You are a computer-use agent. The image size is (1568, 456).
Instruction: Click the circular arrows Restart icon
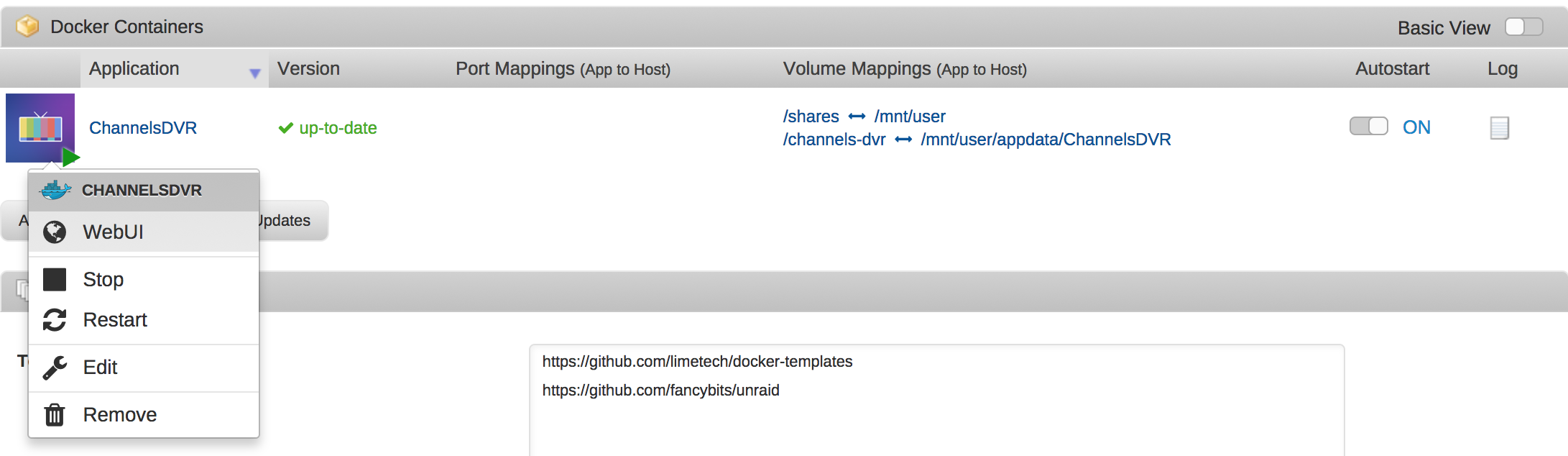pyautogui.click(x=55, y=320)
